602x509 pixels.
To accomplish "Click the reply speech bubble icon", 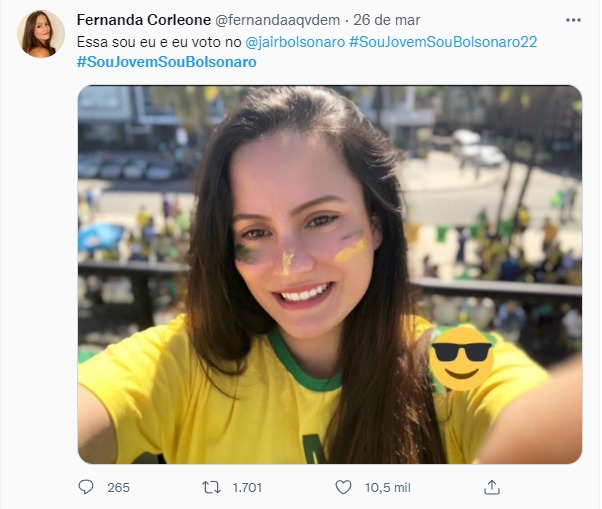I will coord(86,487).
